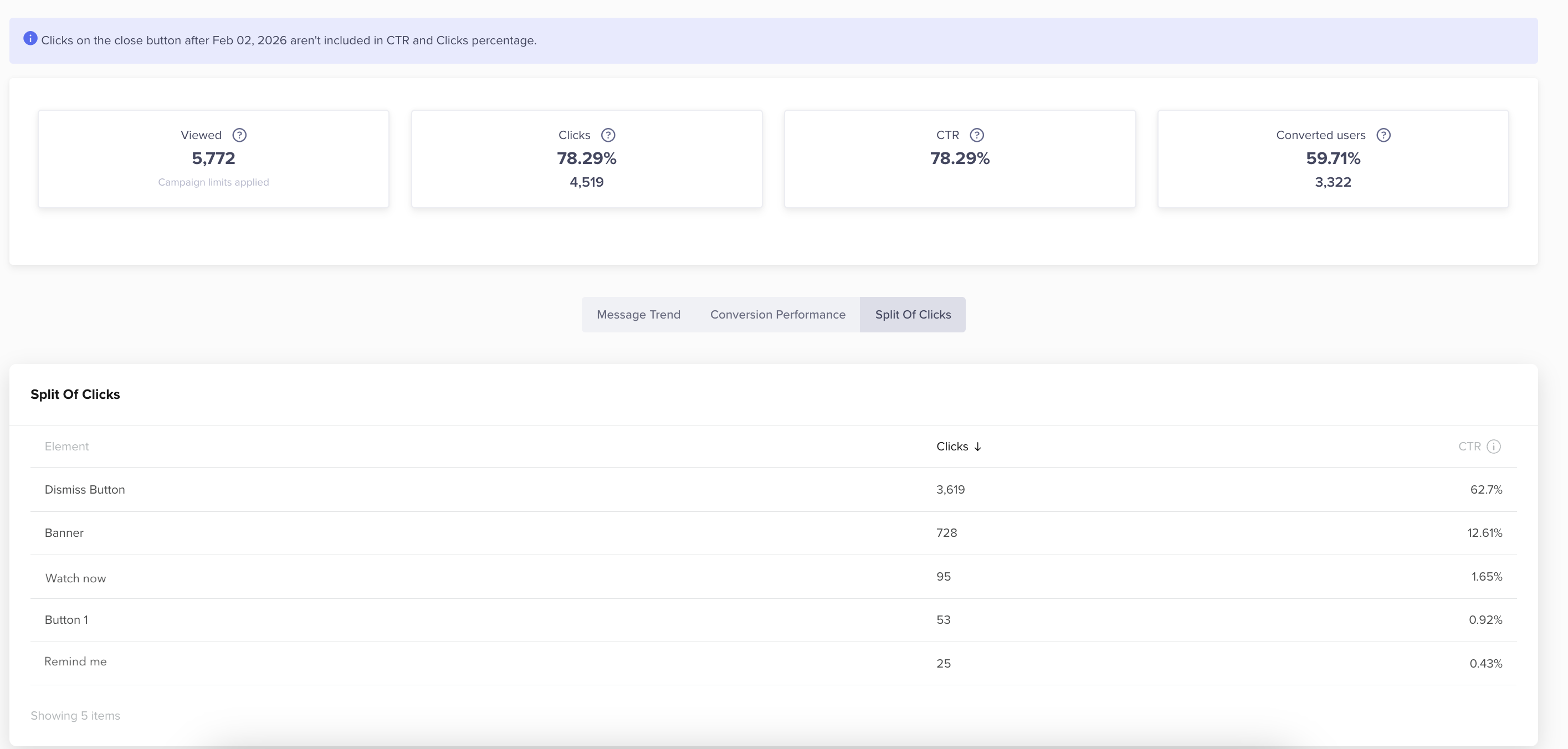The height and width of the screenshot is (749, 1568).
Task: Click the Clicks column sort arrow
Action: [x=977, y=447]
